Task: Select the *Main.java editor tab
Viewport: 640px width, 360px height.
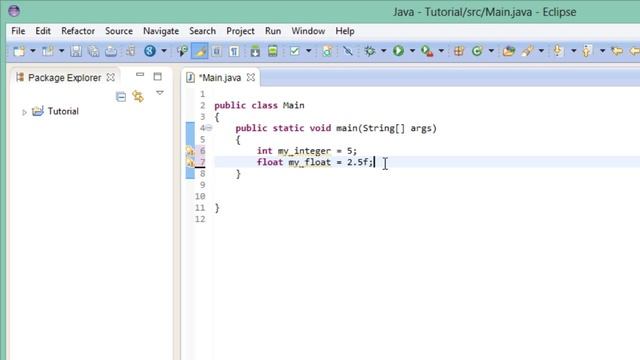Action: [x=220, y=78]
